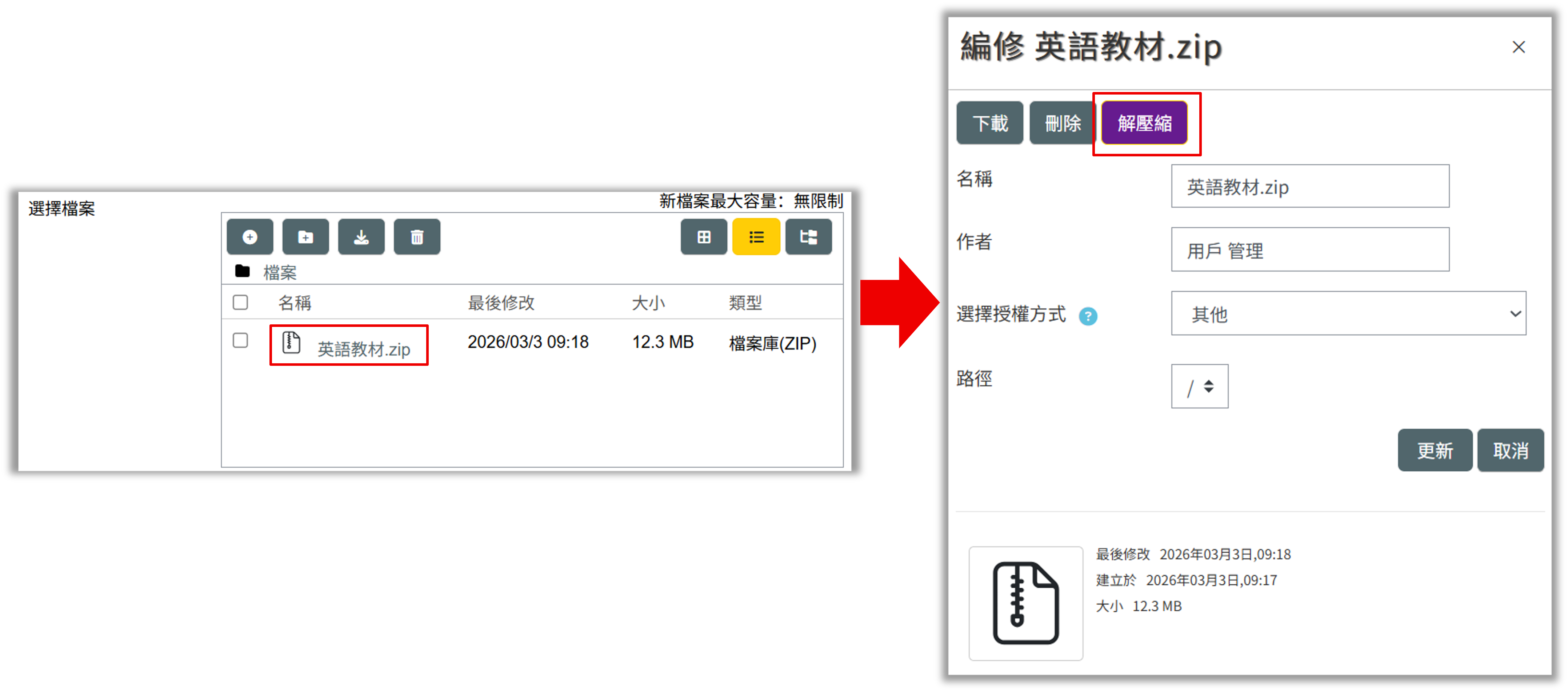Click the help icon beside 選擇授權方式

1088,316
